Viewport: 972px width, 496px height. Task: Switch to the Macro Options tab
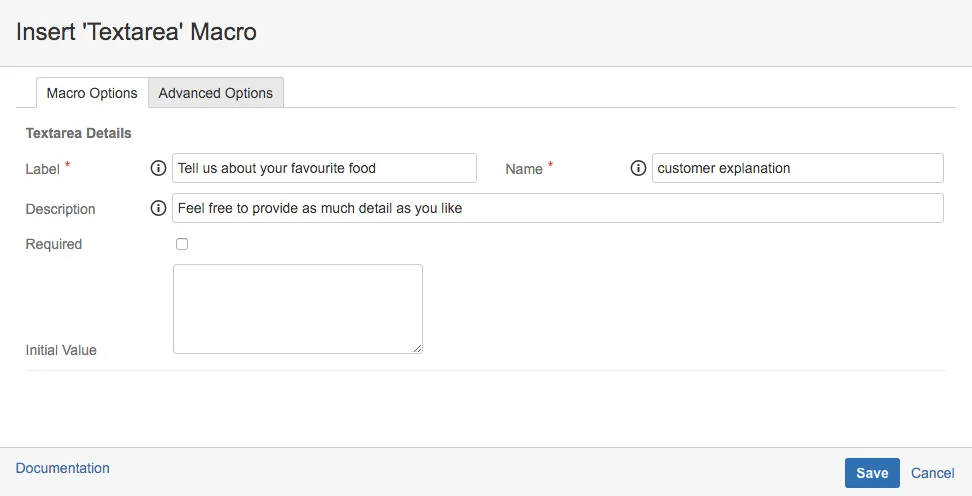92,93
